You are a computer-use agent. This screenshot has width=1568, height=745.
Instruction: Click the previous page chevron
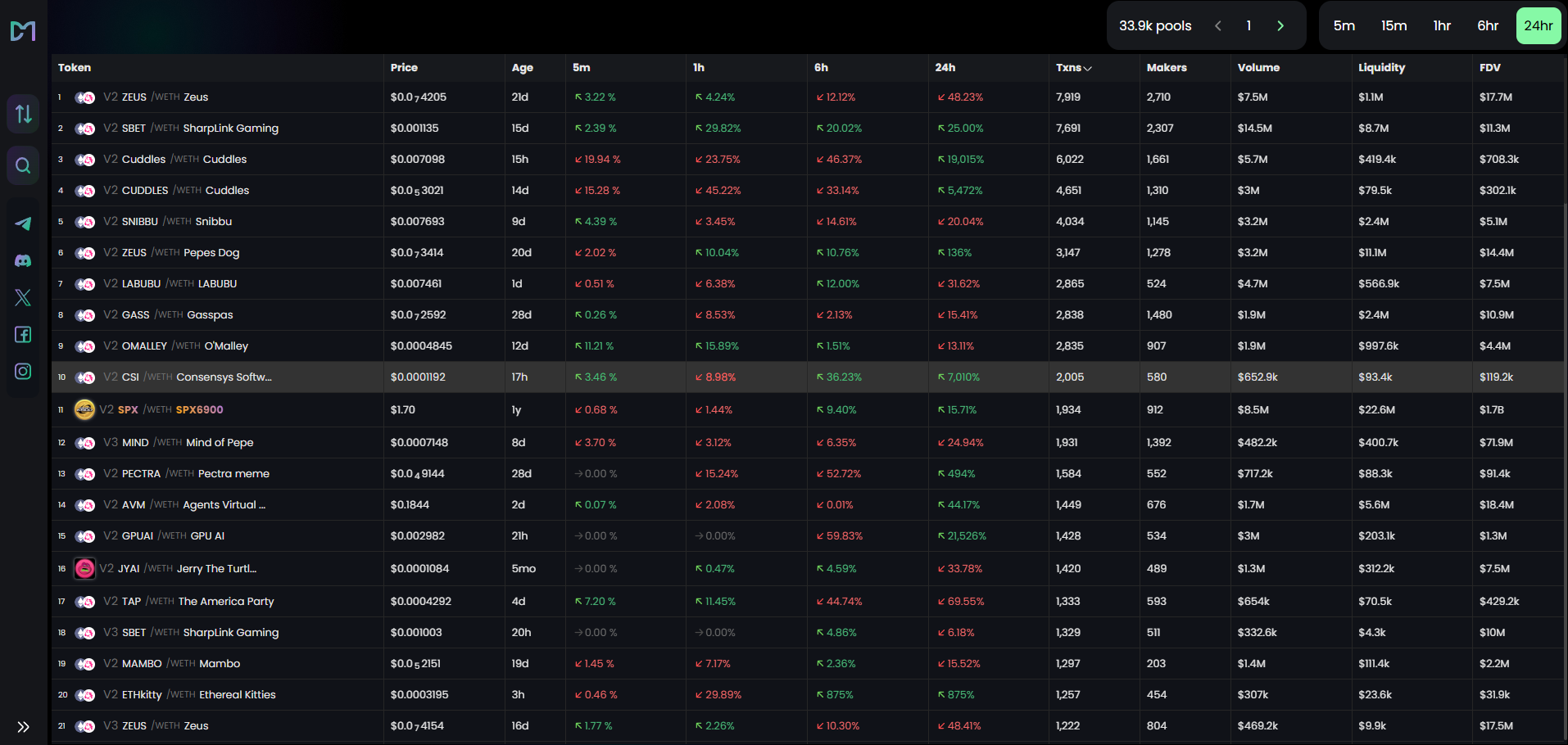pyautogui.click(x=1217, y=25)
